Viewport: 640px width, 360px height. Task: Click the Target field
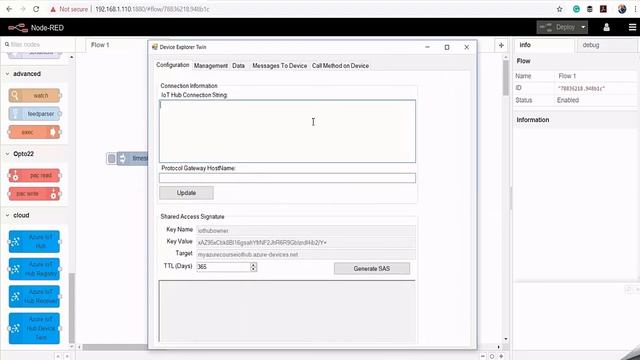(306, 254)
